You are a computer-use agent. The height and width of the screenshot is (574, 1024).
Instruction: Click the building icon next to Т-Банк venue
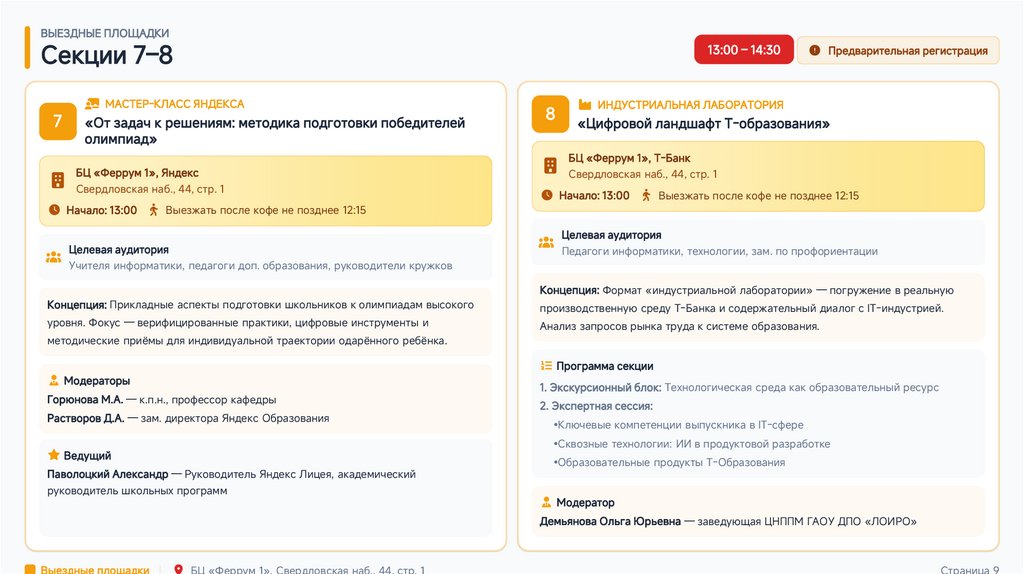click(x=551, y=166)
